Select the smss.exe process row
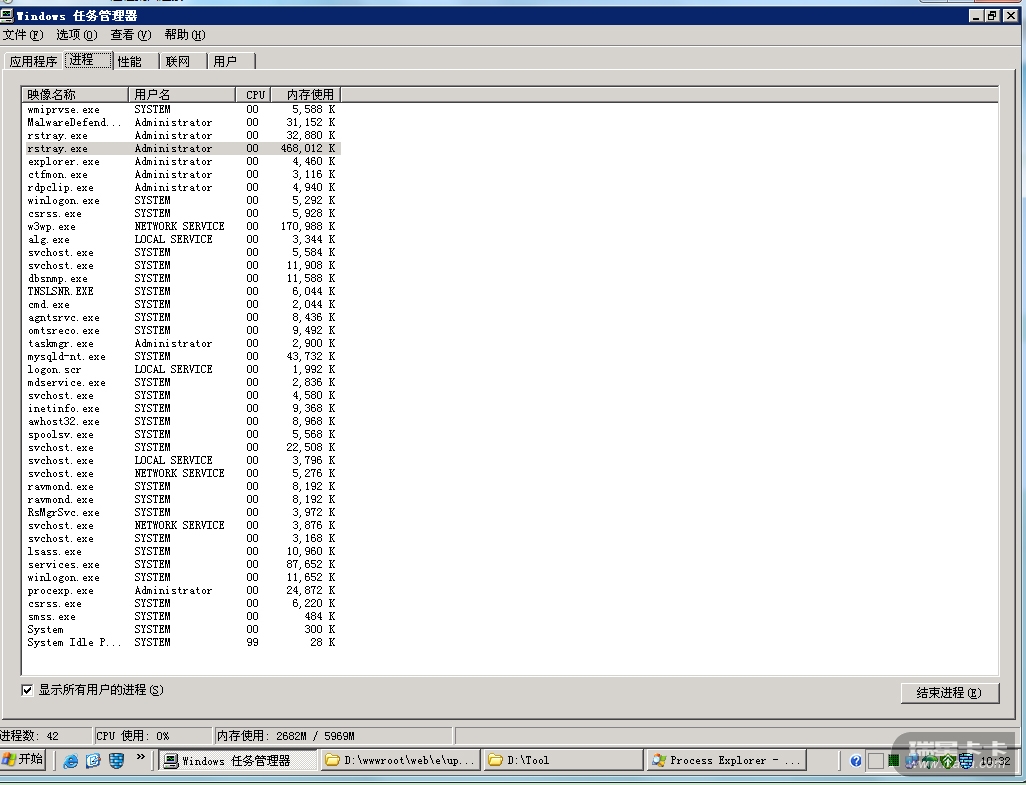 tap(181, 617)
